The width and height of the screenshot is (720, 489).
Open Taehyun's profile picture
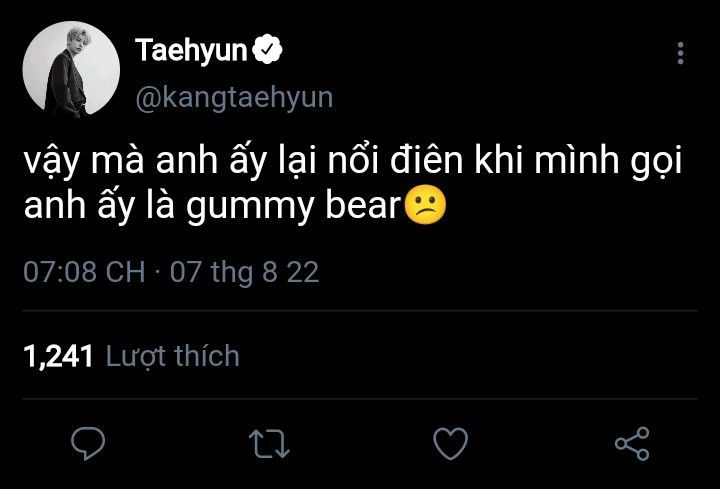[70, 70]
